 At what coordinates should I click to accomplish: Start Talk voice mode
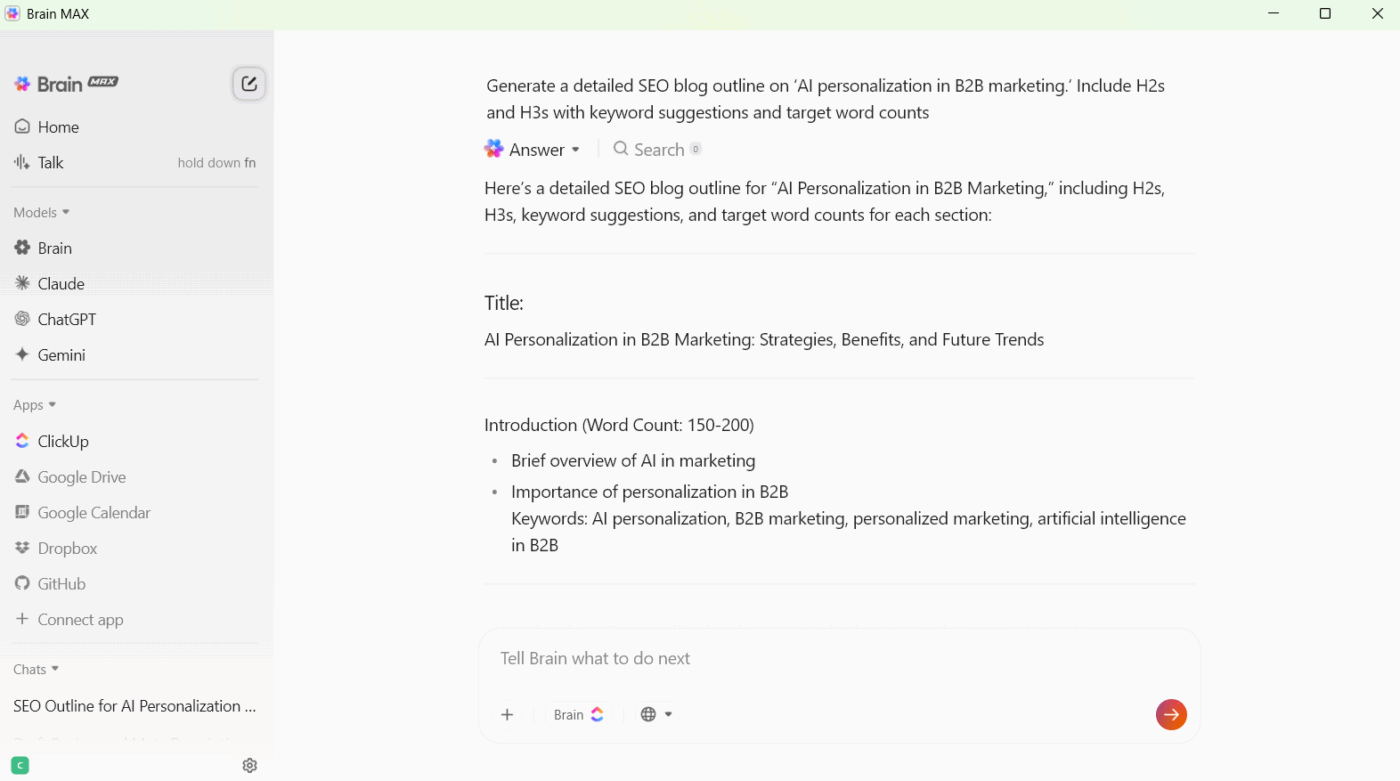[x=50, y=163]
